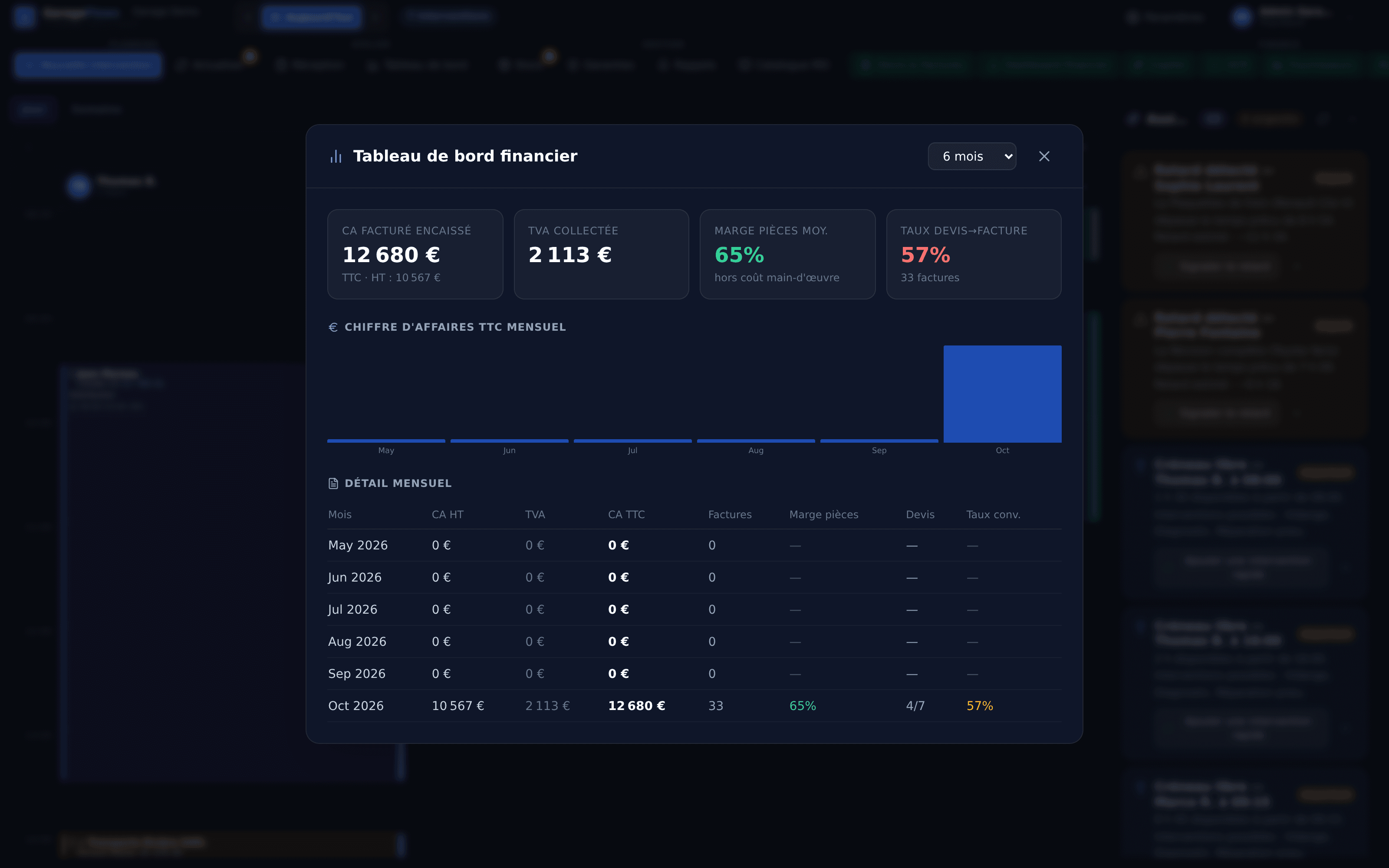Select the "May 2026" row label
Viewport: 1389px width, 868px height.
tap(358, 546)
